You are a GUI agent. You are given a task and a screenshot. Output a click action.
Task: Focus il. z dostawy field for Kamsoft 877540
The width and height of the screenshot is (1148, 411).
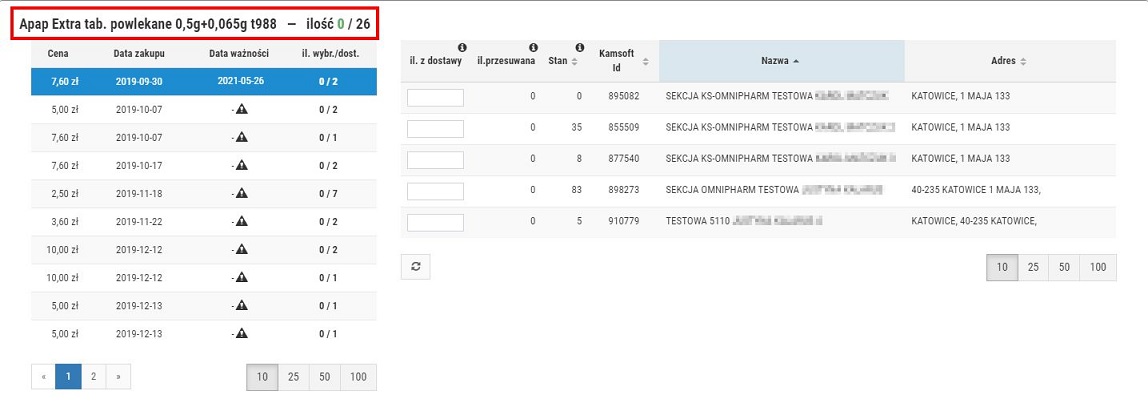(x=435, y=160)
